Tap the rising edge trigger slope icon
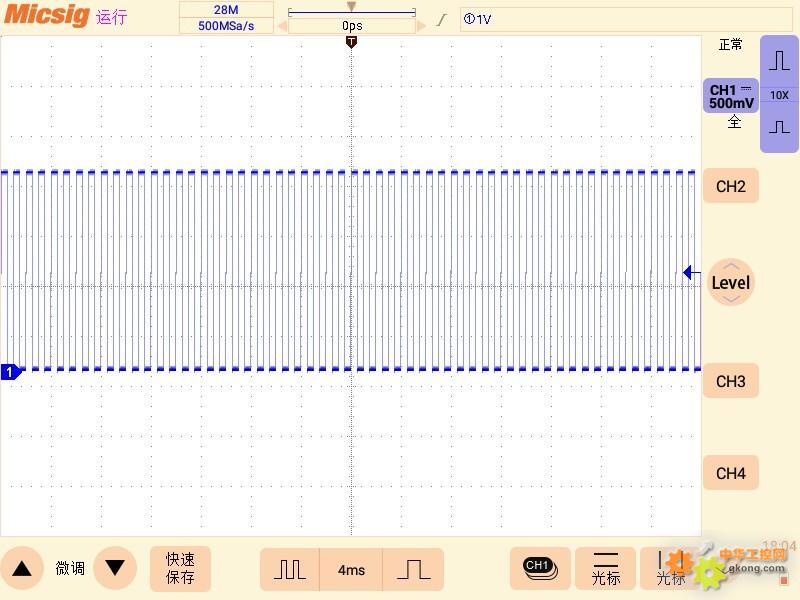Image resolution: width=800 pixels, height=600 pixels. click(442, 20)
